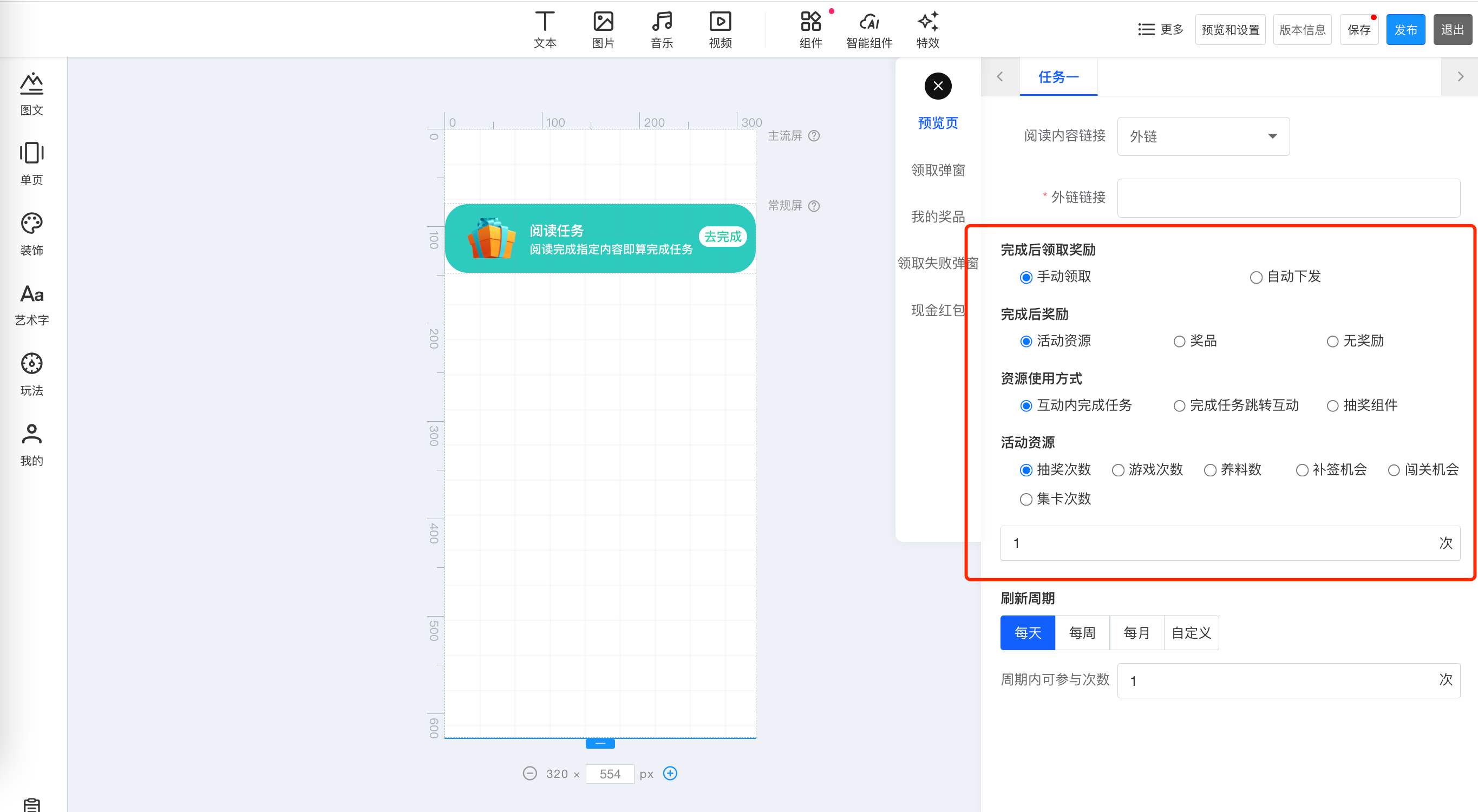1478x812 pixels.
Task: Select 游戏次数 as activity resource
Action: pyautogui.click(x=1119, y=470)
